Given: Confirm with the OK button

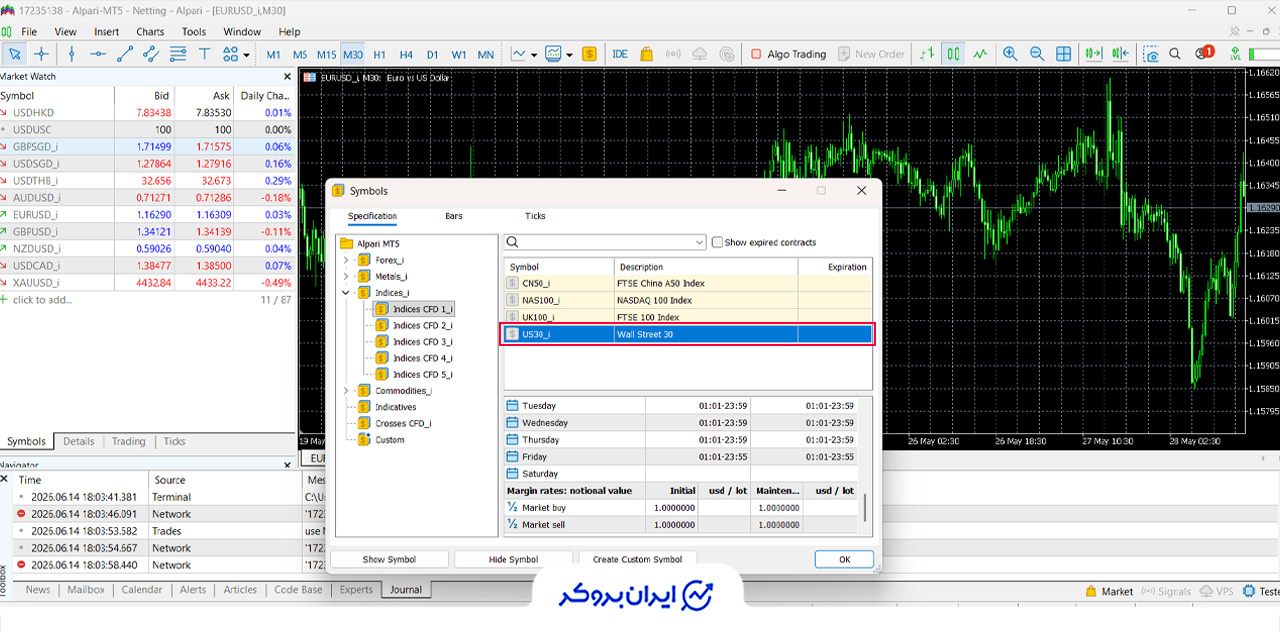Looking at the screenshot, I should coord(844,559).
